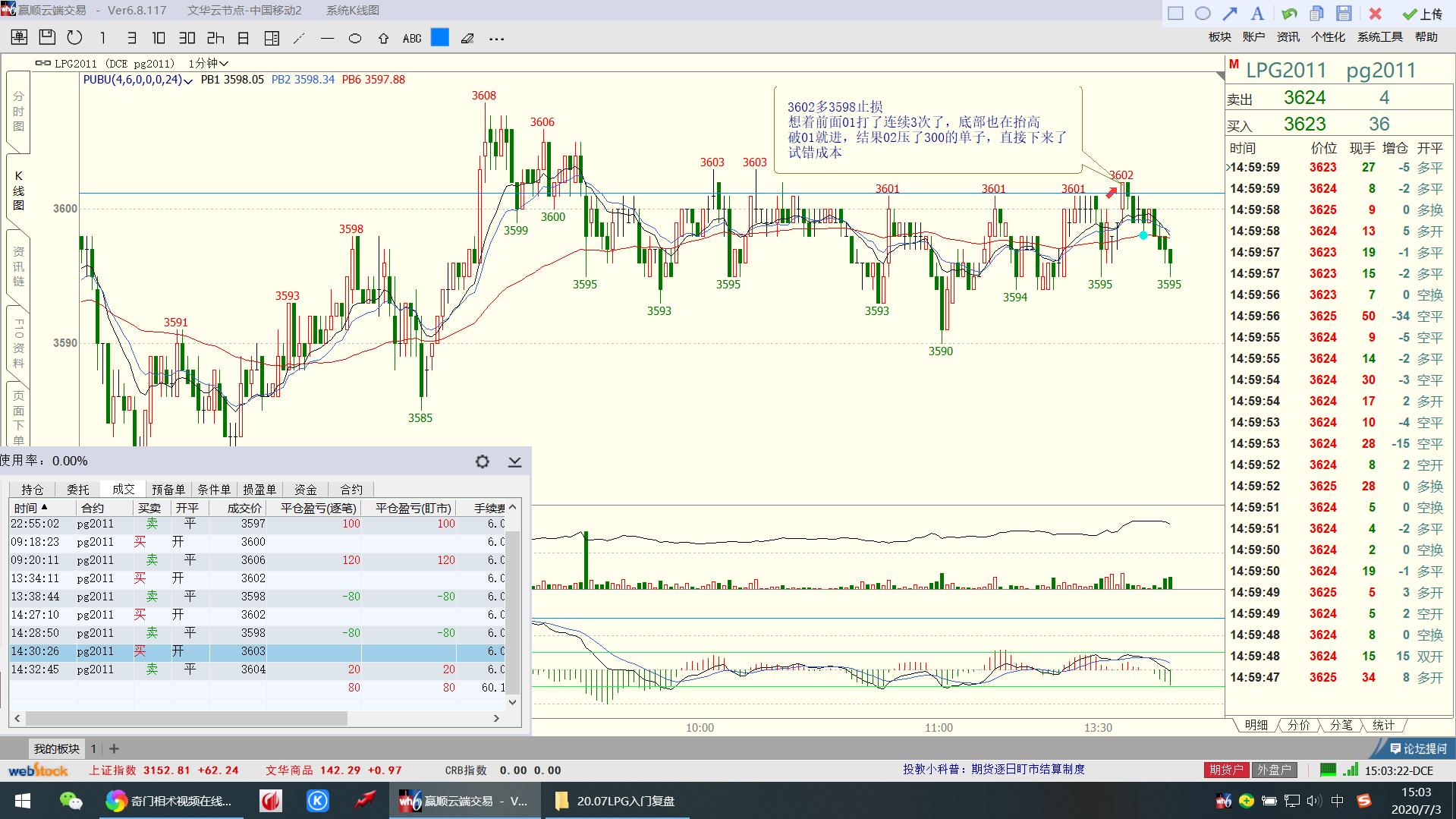The height and width of the screenshot is (819, 1456).
Task: Open the 1分钟 period dropdown
Action: point(208,64)
